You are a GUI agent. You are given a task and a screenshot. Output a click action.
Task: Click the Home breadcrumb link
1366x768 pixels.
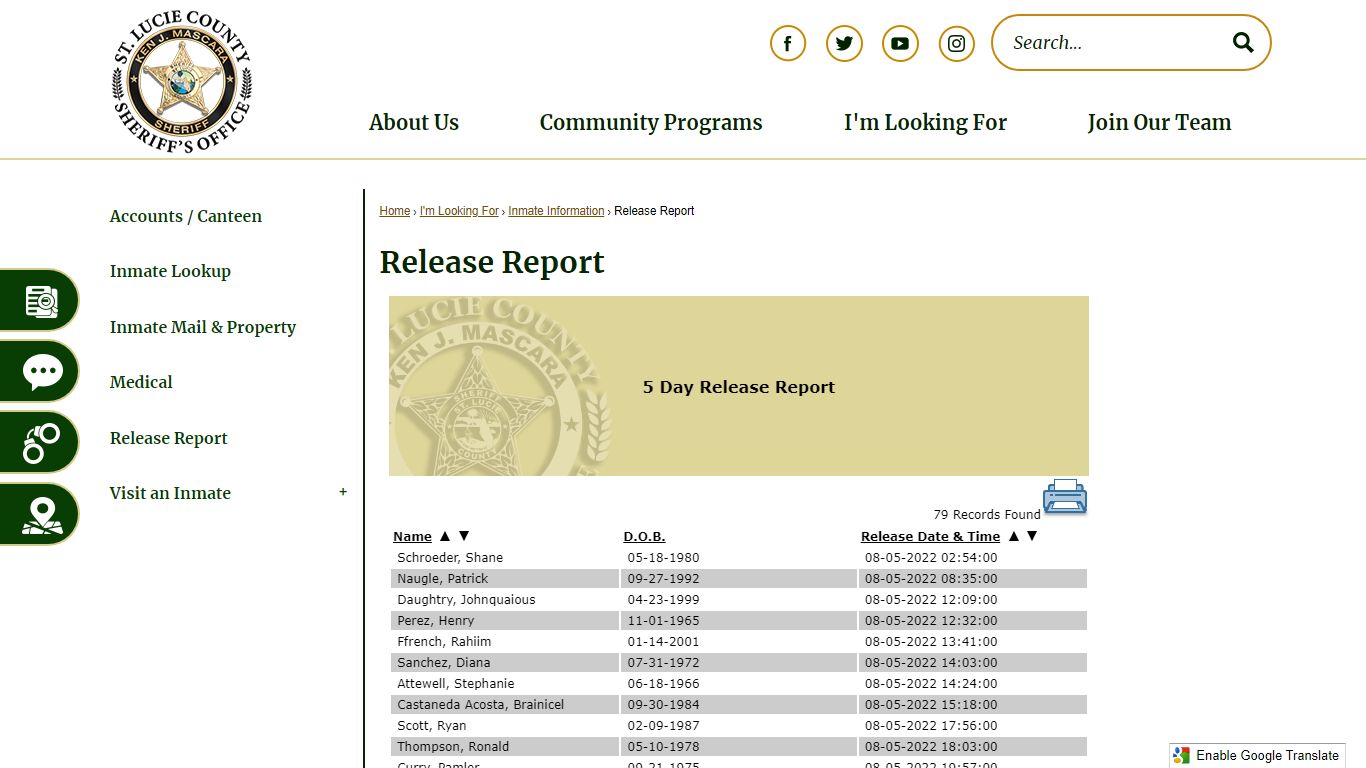coord(395,211)
